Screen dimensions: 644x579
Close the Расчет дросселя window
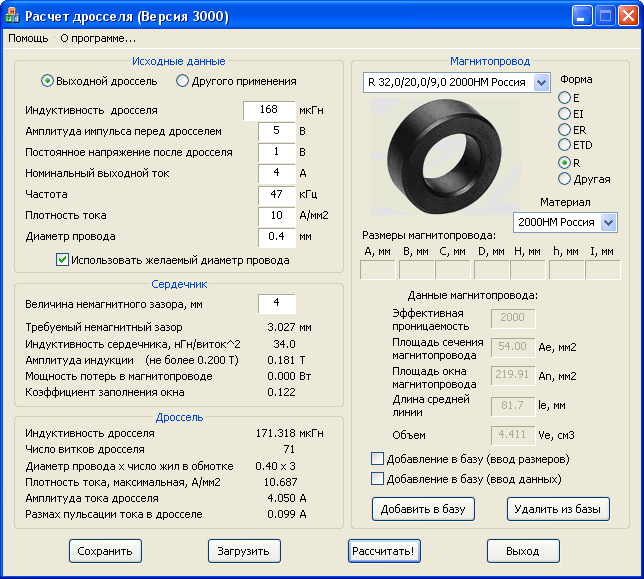[x=628, y=16]
